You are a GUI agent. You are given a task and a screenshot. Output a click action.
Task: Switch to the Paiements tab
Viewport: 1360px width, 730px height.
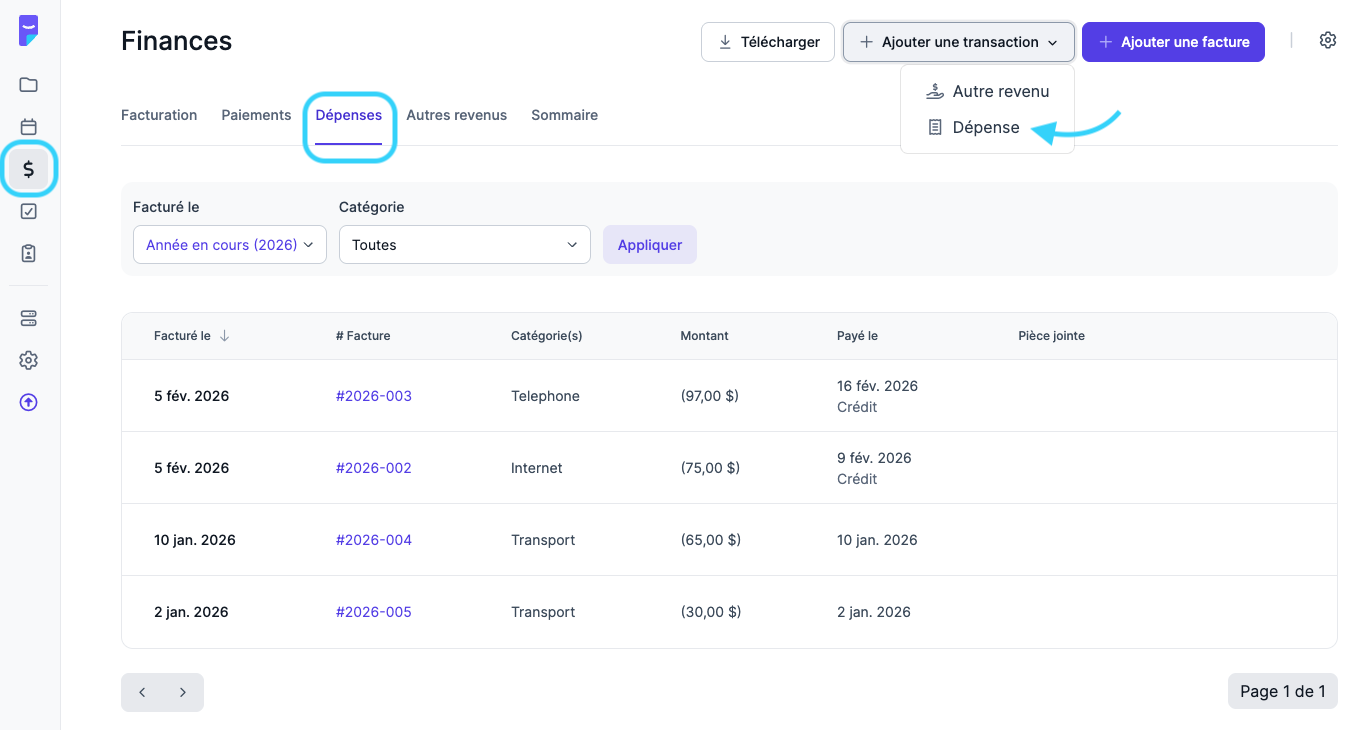[256, 115]
